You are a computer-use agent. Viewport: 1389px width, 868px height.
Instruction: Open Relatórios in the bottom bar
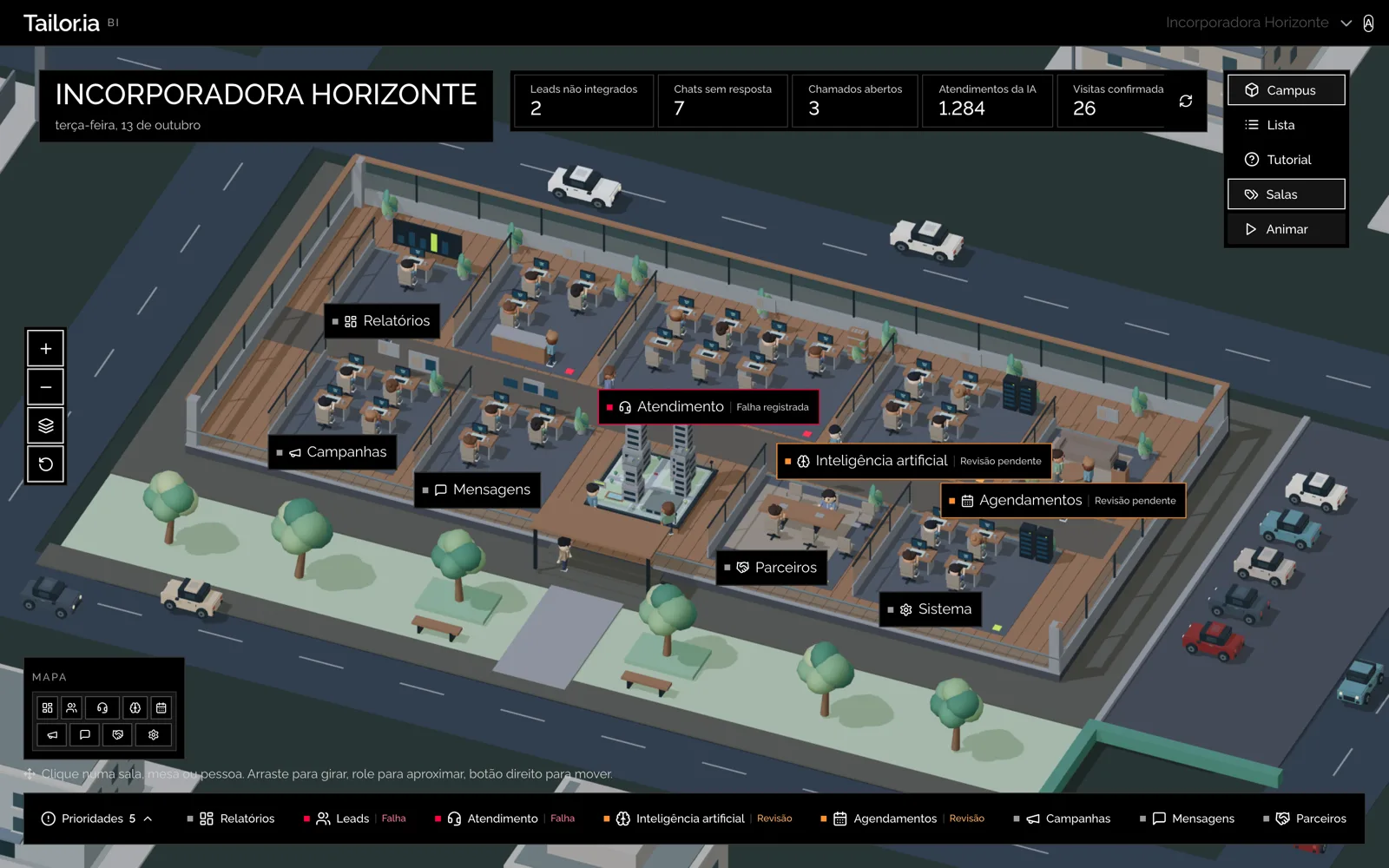pos(231,819)
